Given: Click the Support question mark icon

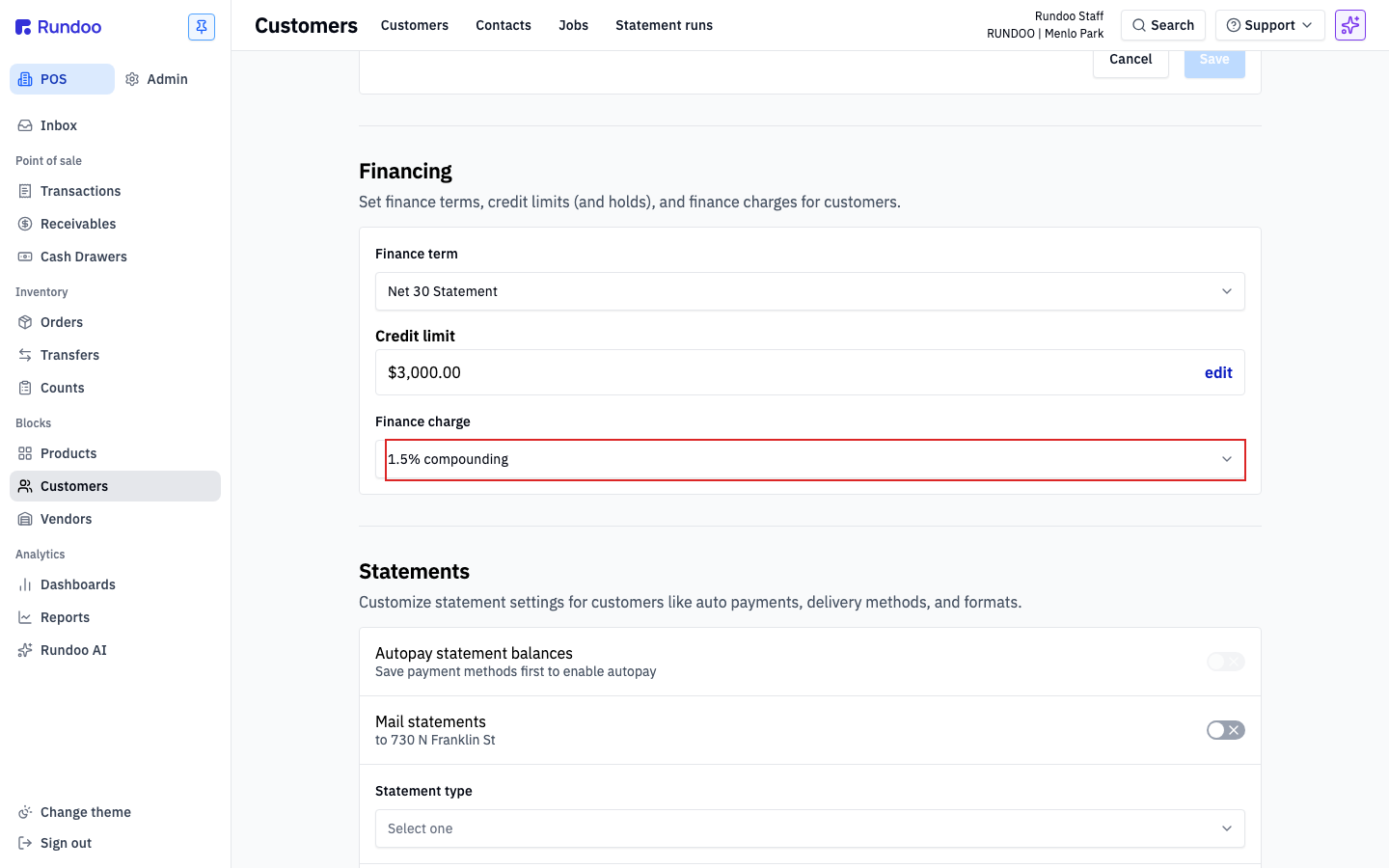Looking at the screenshot, I should [1233, 25].
